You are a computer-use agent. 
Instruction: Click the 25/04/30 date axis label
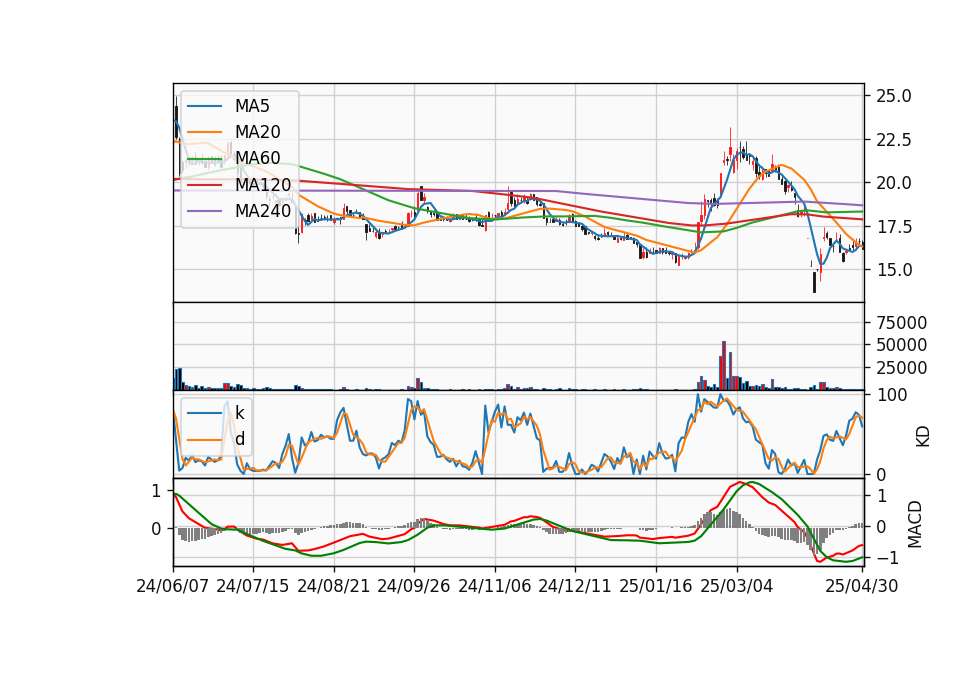point(862,586)
